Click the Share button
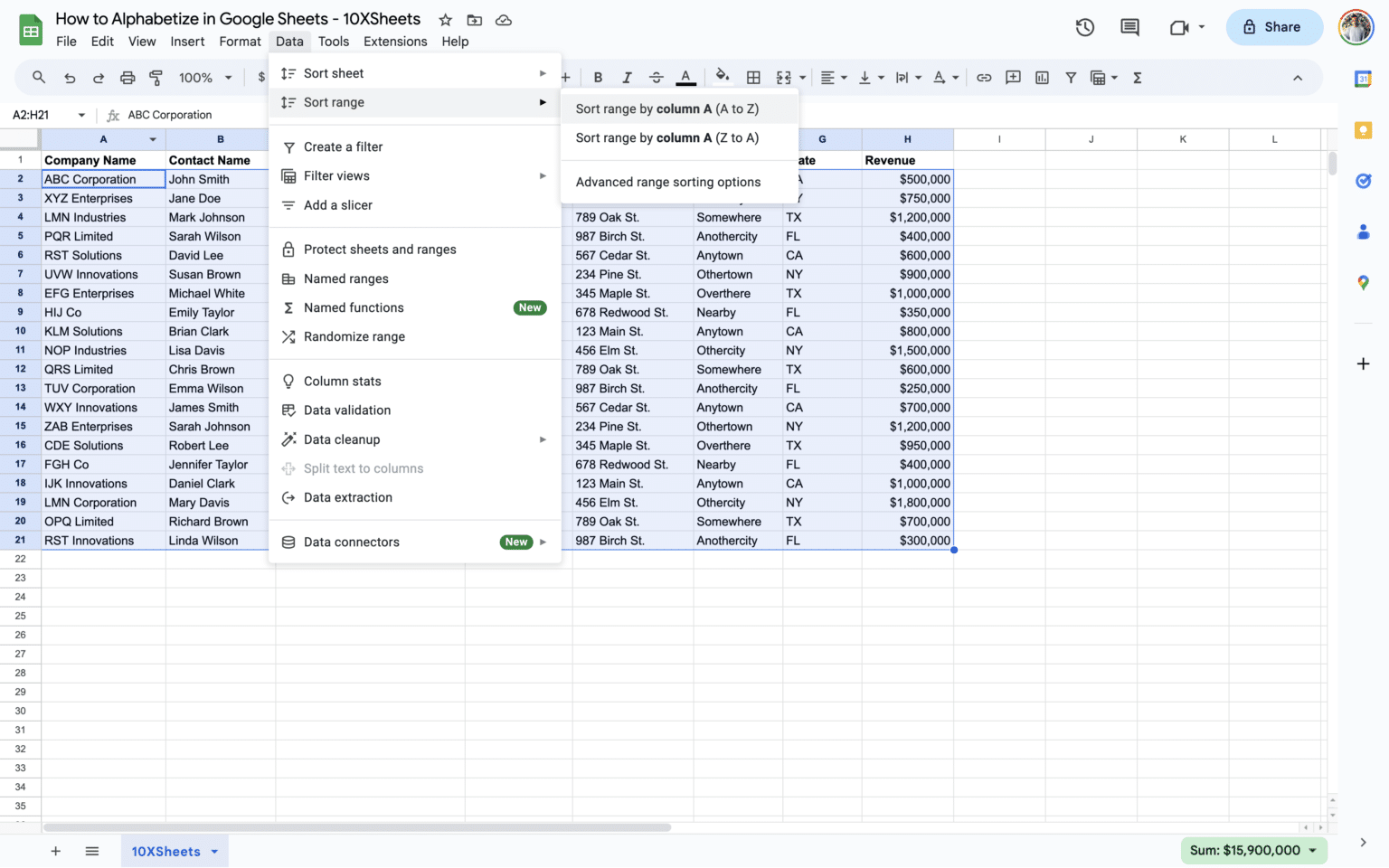Screen dimensions: 1389x868 [1274, 27]
